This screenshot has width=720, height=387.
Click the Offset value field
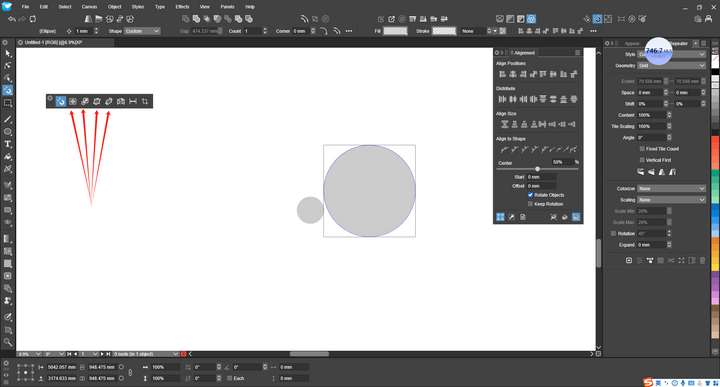(541, 186)
